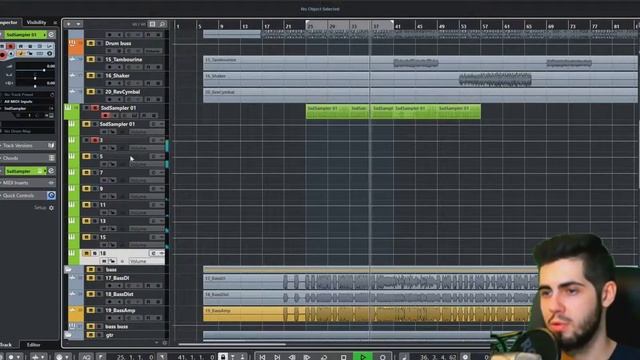The image size is (640, 360).
Task: Go to next marker in transport
Action: [x=277, y=357]
